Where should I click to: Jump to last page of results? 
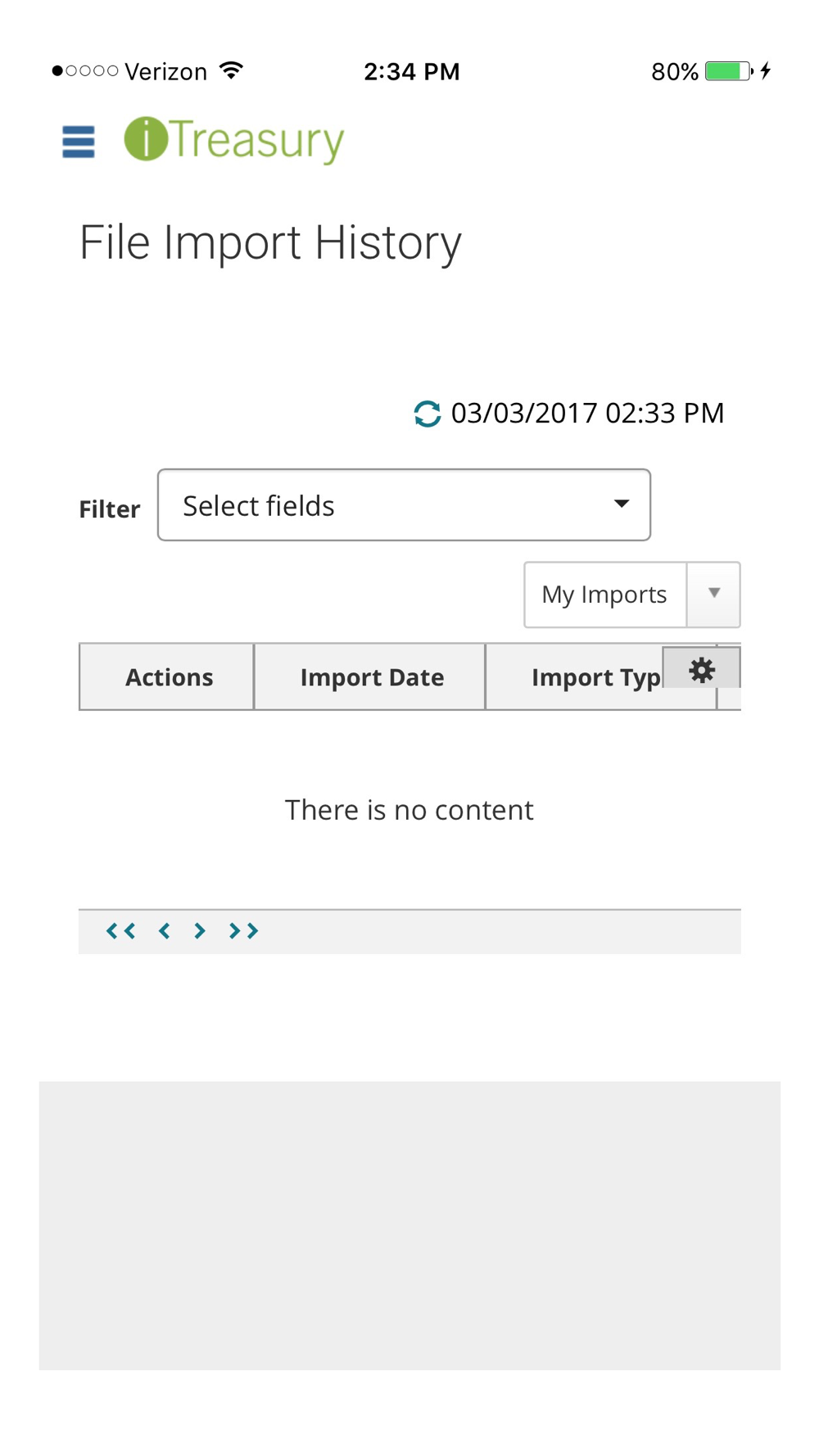coord(244,930)
